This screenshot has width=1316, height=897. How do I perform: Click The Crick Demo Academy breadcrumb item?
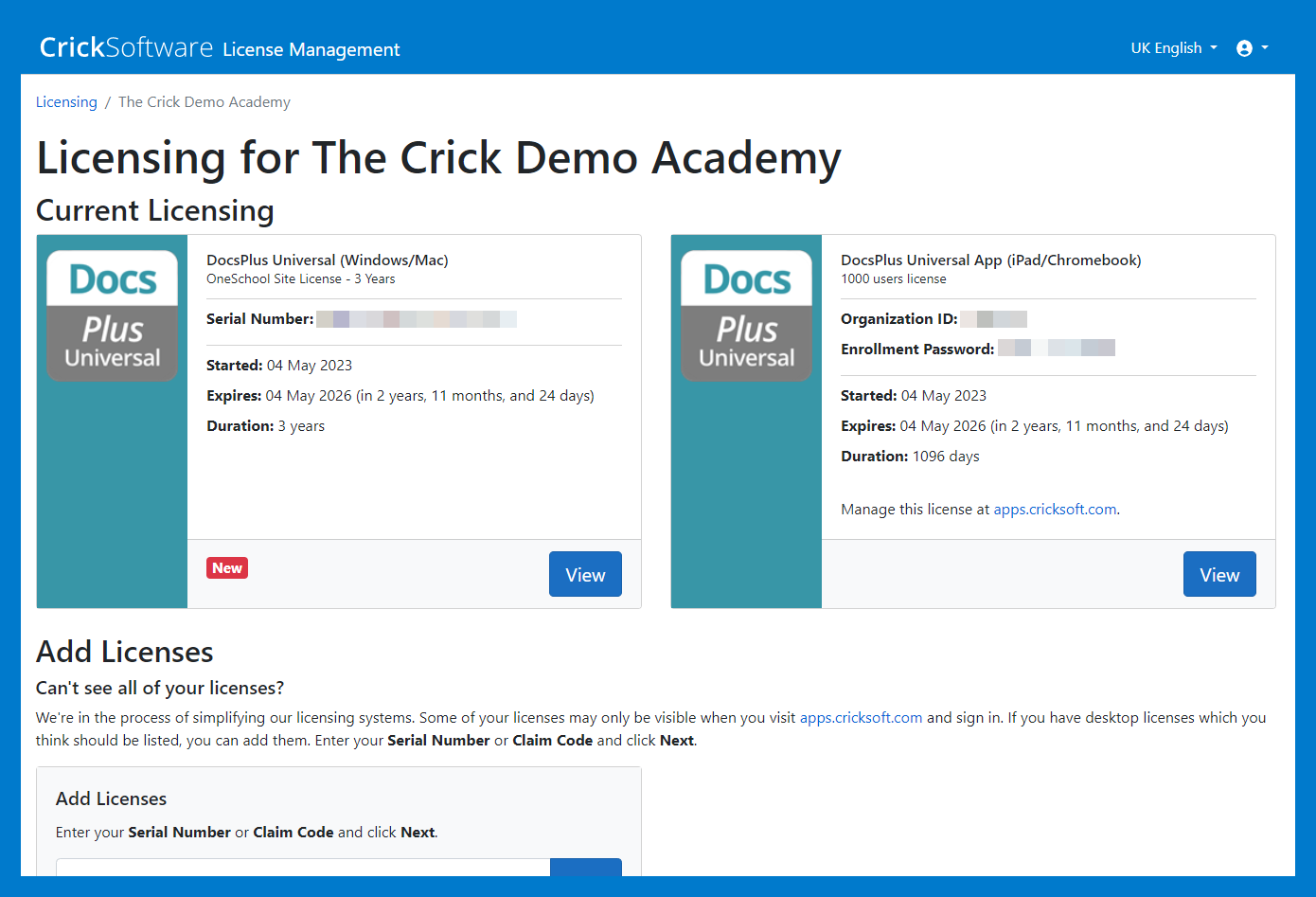click(205, 102)
